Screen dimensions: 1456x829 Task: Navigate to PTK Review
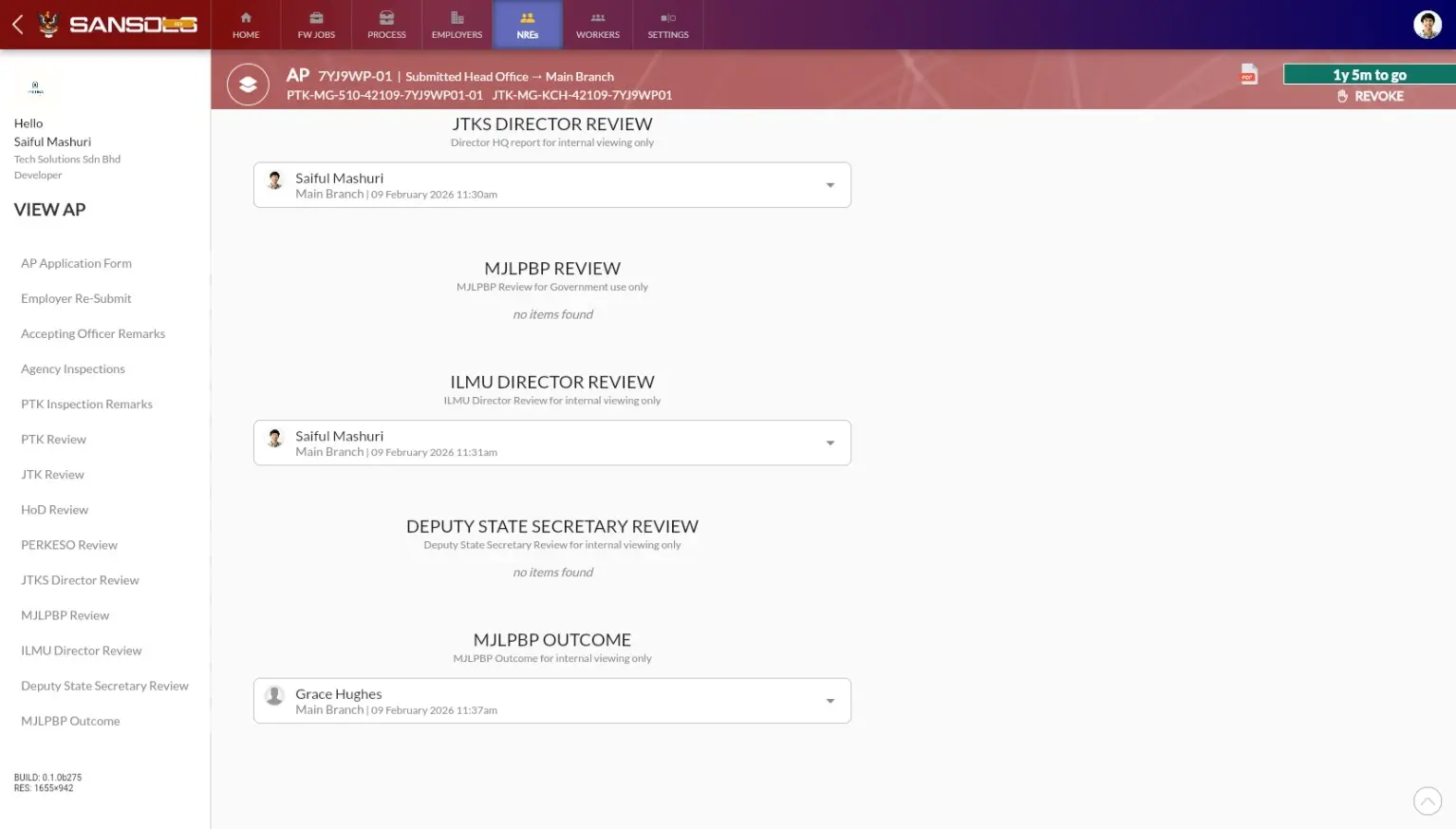(x=53, y=439)
